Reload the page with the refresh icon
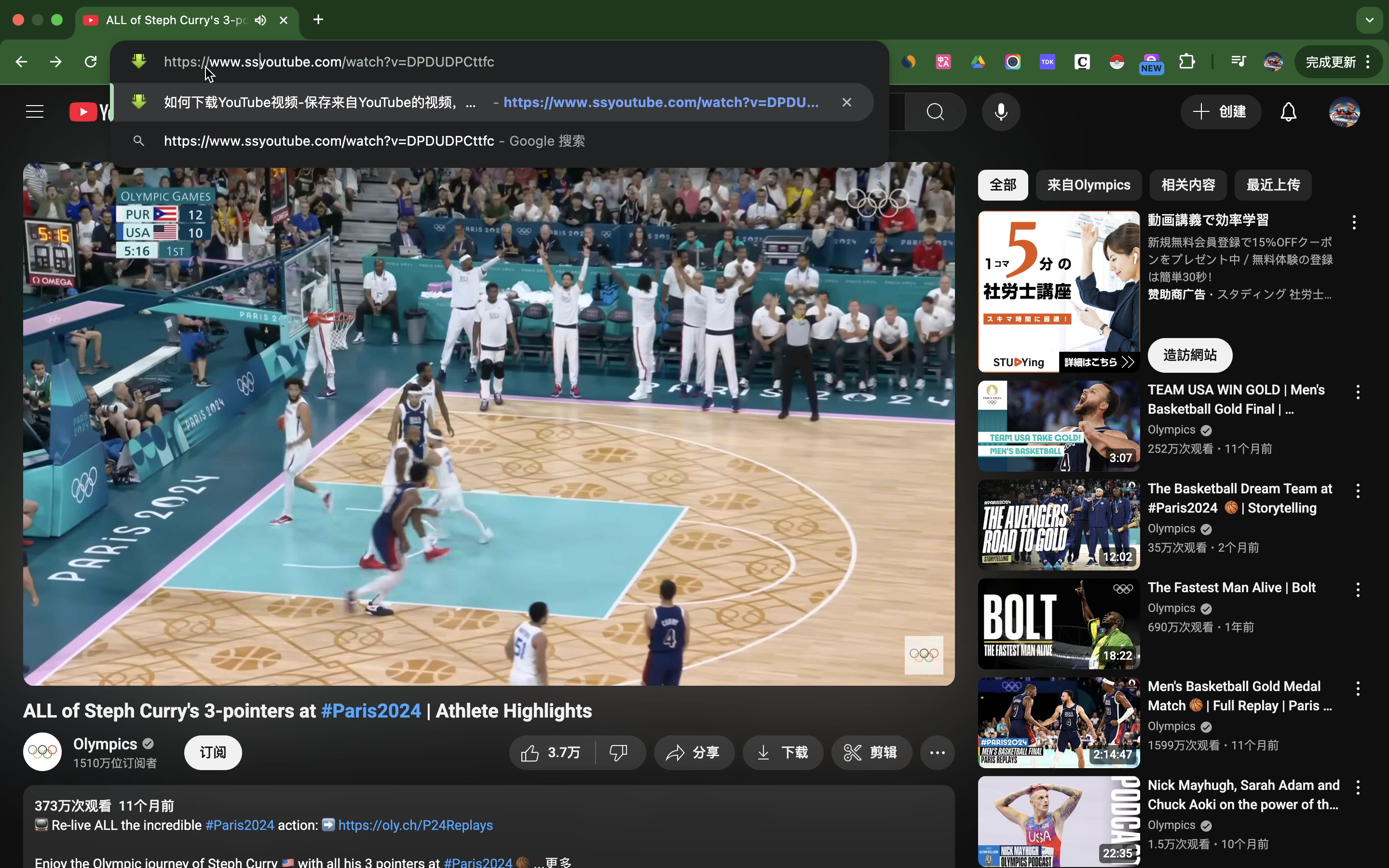1389x868 pixels. [x=91, y=61]
